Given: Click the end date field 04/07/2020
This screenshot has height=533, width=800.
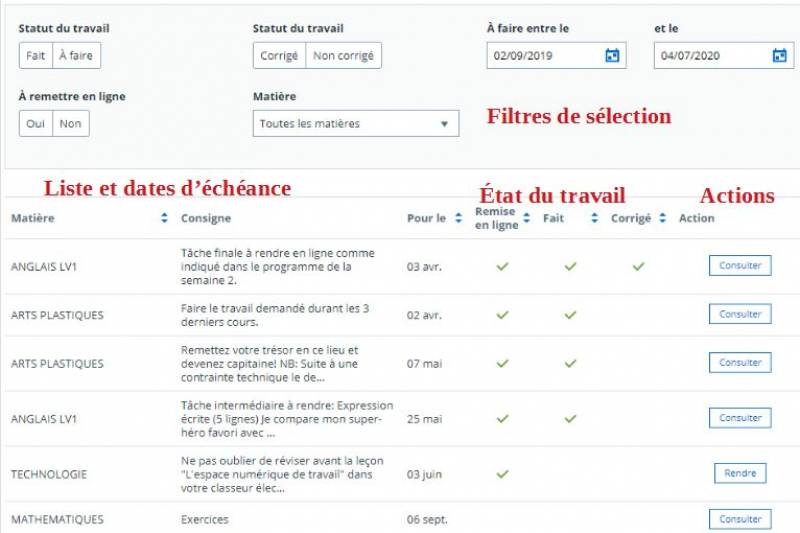Looking at the screenshot, I should [x=712, y=56].
